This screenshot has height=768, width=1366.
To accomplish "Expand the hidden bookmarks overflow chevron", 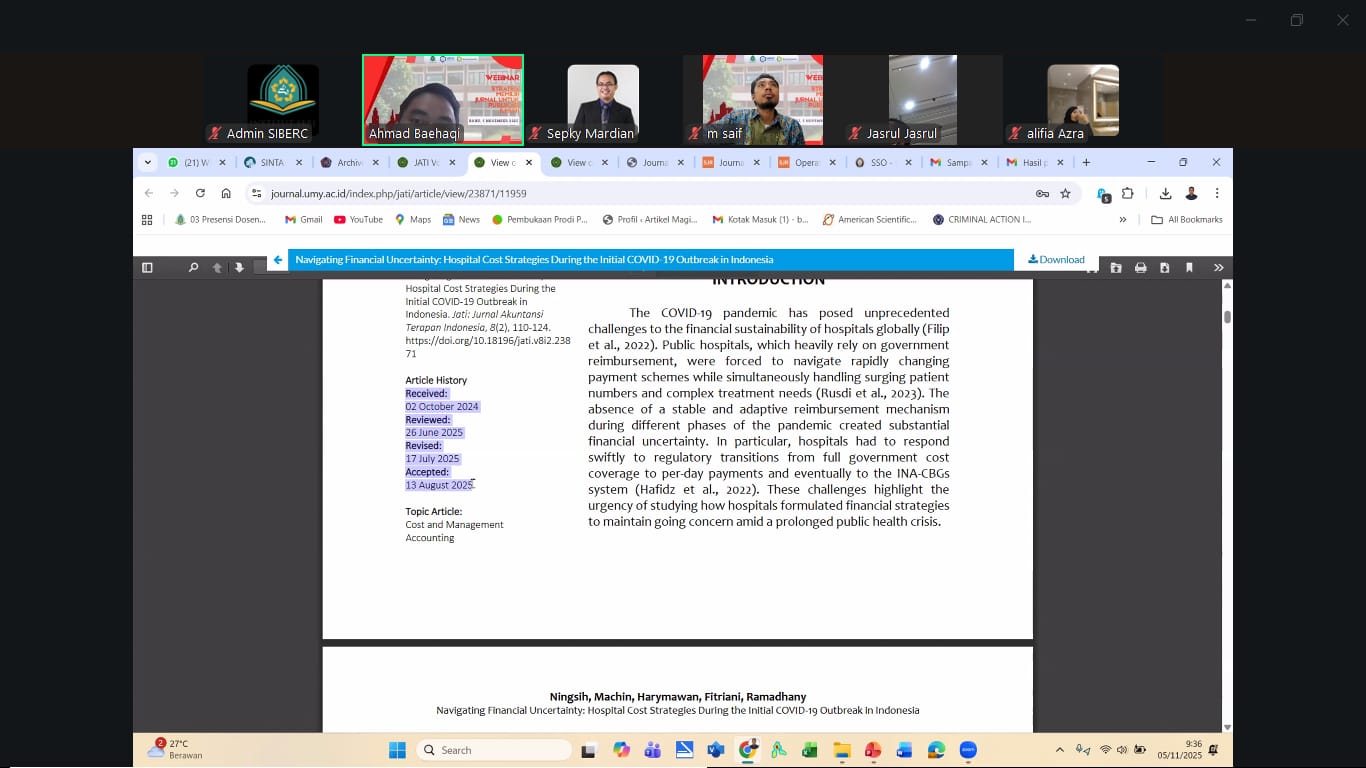I will click(1122, 220).
